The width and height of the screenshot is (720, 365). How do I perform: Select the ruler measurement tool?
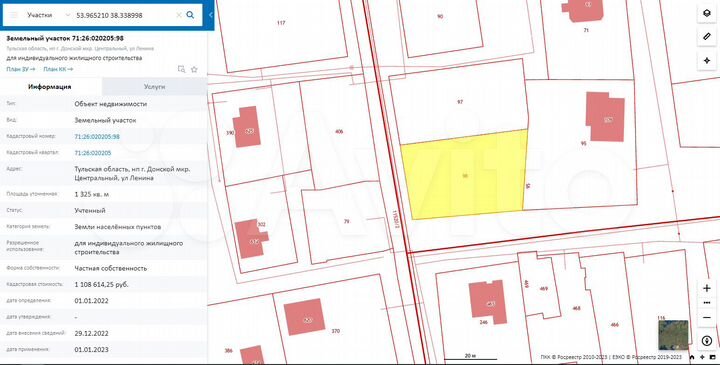point(707,37)
